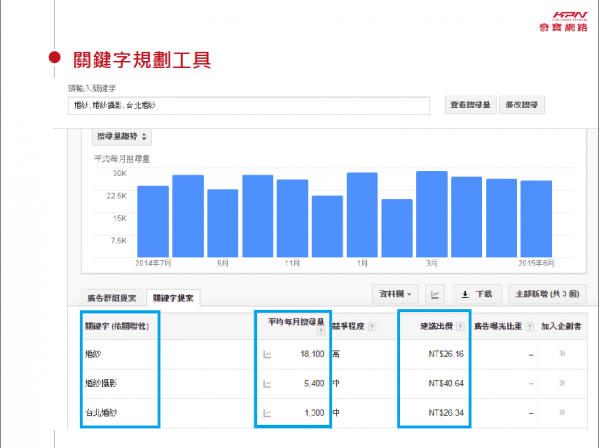Add 台北婚紗 row to plan arrow

(562, 412)
